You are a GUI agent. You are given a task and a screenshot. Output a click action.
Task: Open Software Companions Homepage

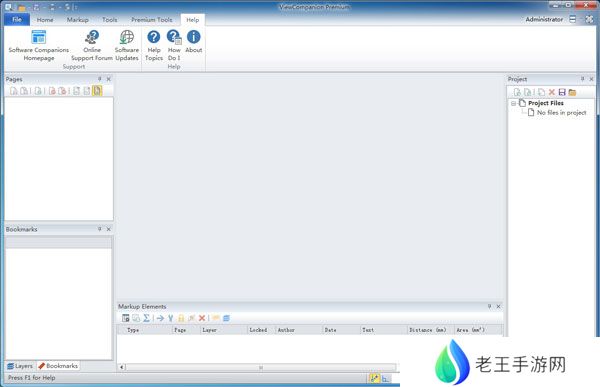click(39, 46)
